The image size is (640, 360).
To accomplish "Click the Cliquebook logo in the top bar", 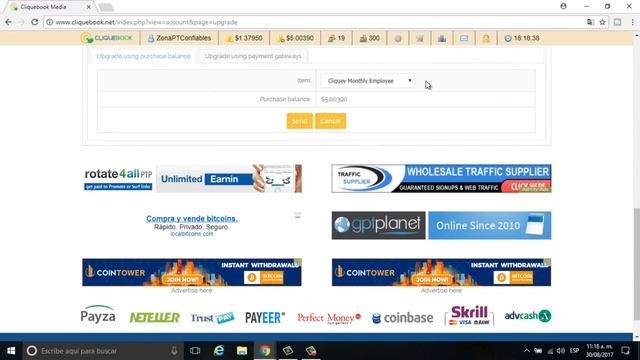I will (107, 38).
